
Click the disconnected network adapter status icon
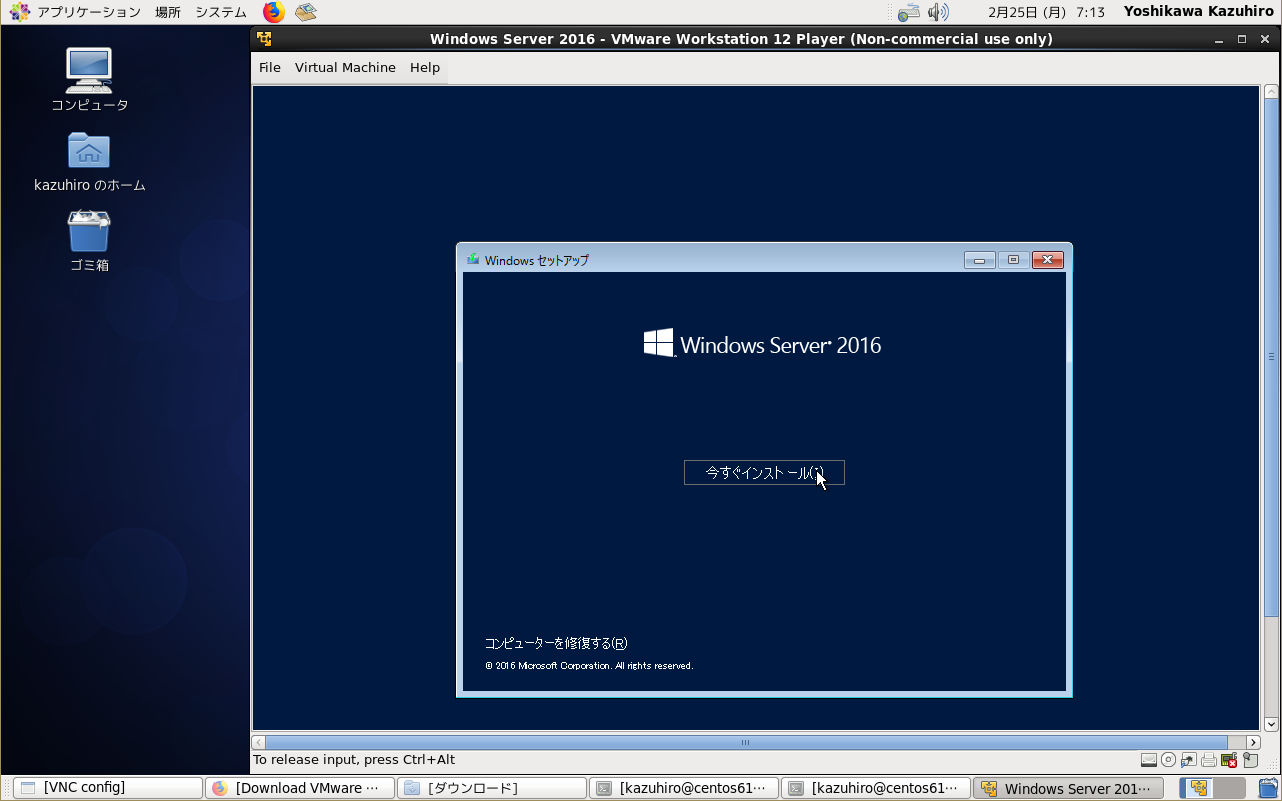coord(1229,760)
